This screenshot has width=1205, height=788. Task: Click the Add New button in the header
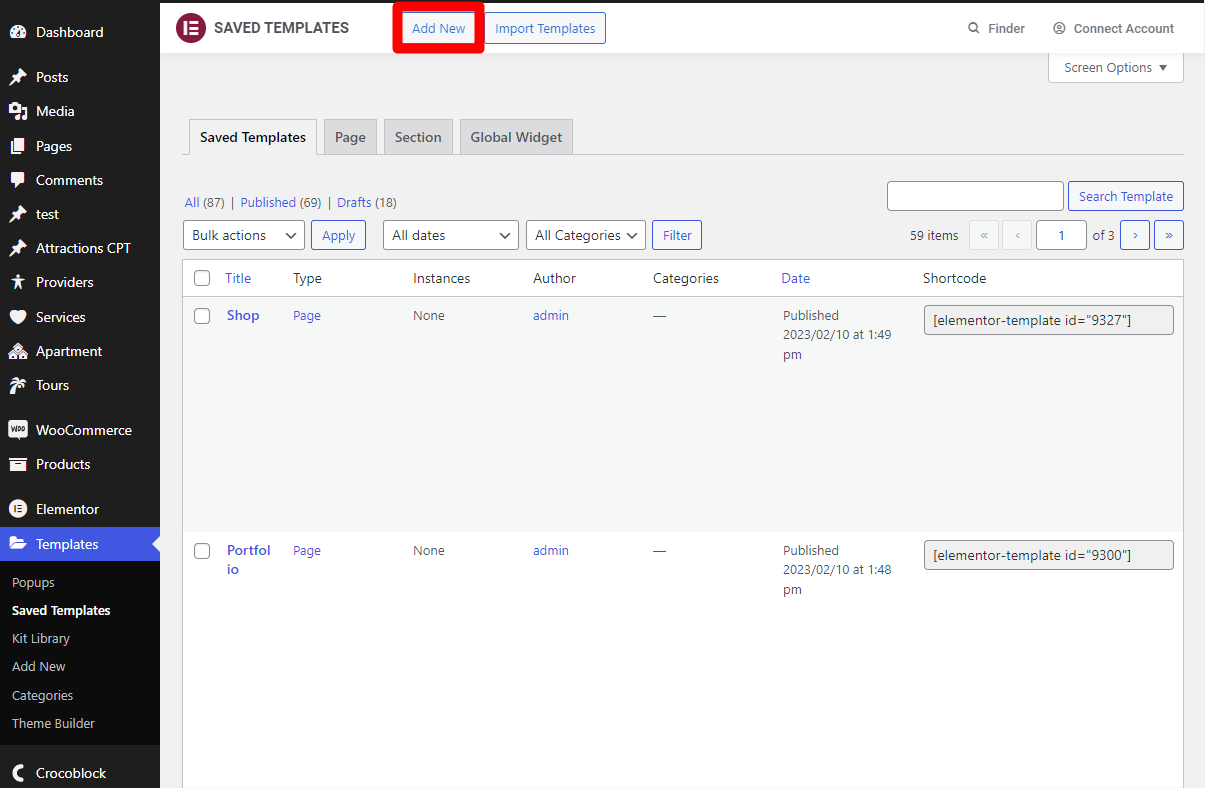(438, 28)
